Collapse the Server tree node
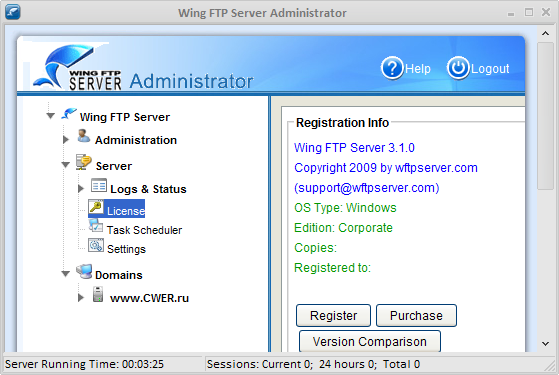Viewport: 559px width, 375px height. (x=66, y=165)
